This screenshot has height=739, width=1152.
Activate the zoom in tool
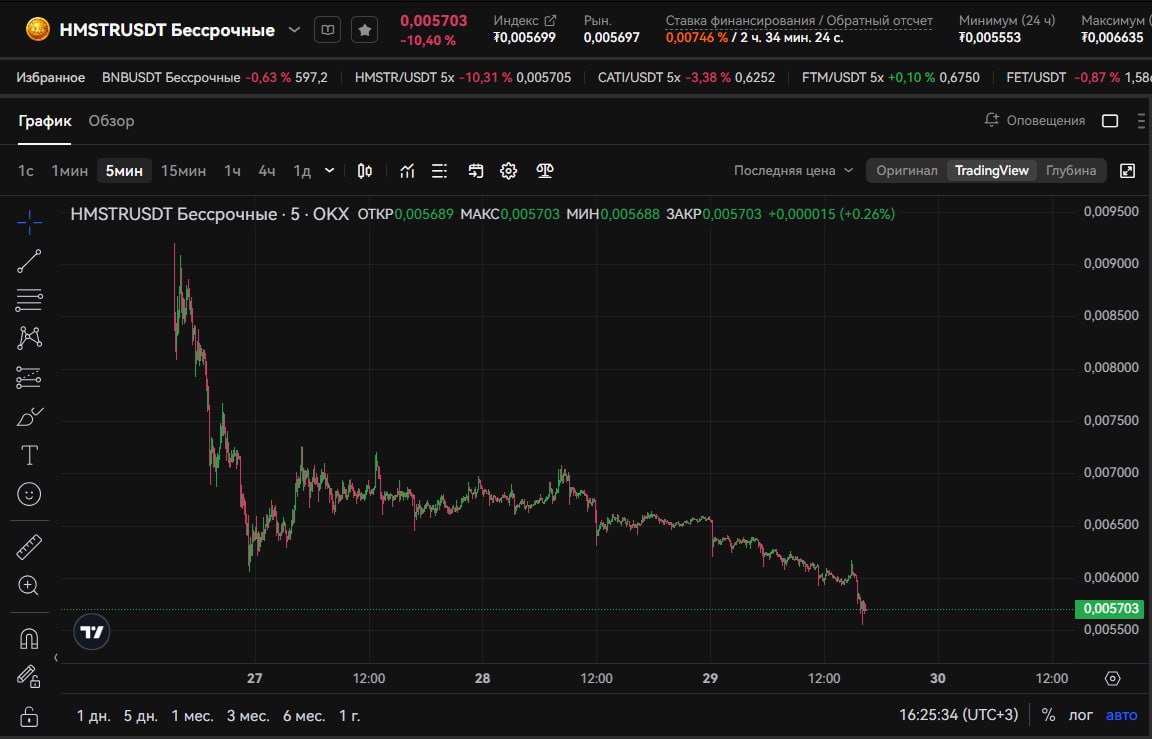pos(29,585)
